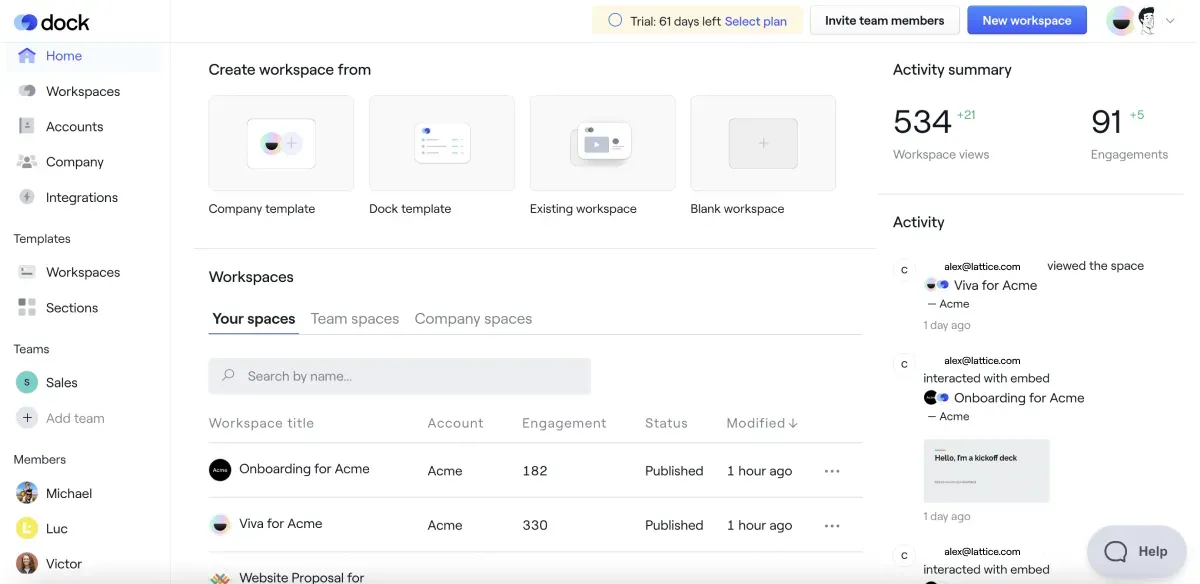Open the Home icon in sidebar

27,56
